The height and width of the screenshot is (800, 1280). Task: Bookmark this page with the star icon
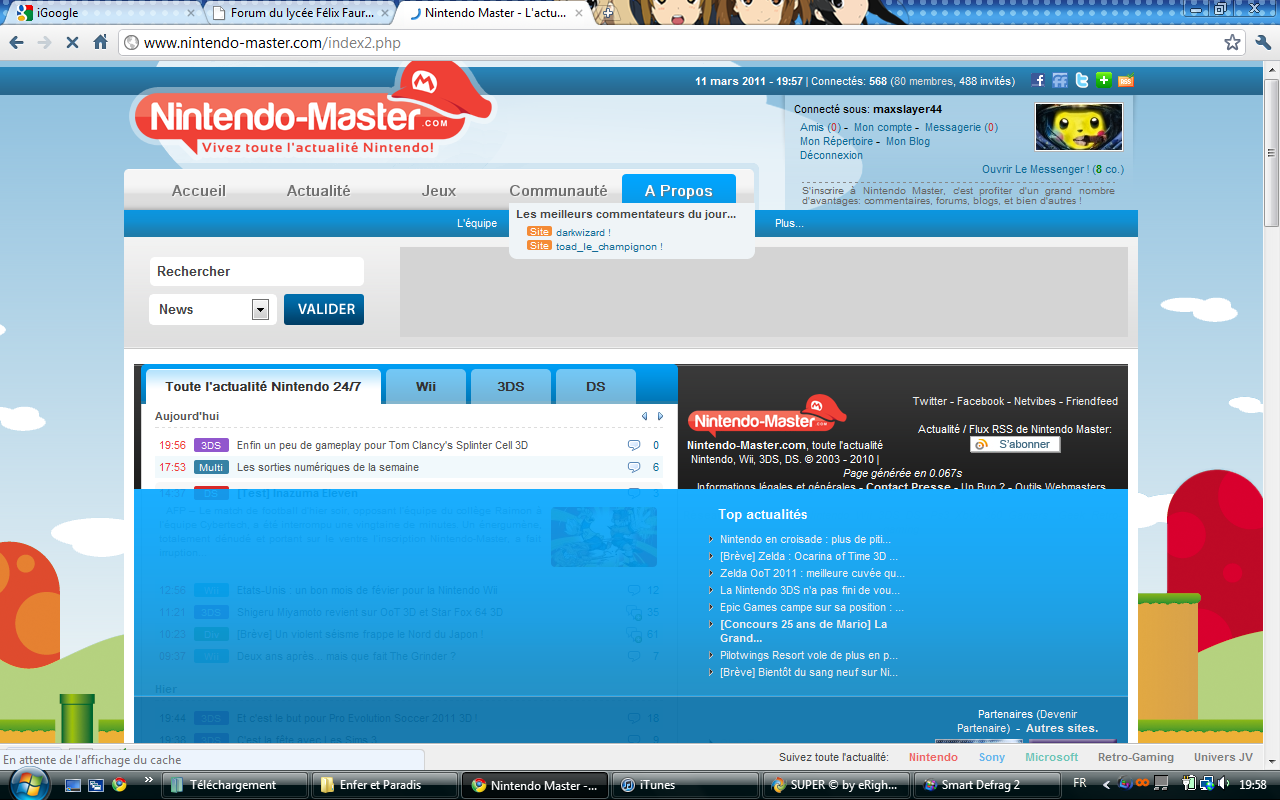(1232, 42)
